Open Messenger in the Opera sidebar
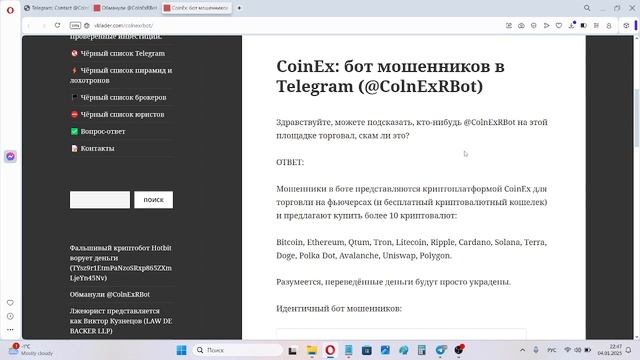The width and height of the screenshot is (640, 360). pos(10,156)
